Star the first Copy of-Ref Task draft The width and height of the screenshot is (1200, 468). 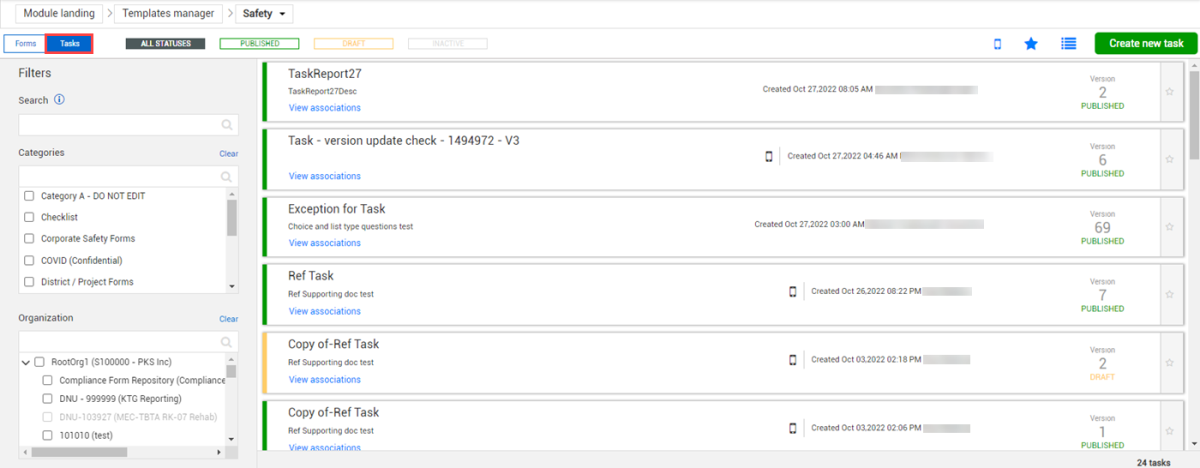1169,364
